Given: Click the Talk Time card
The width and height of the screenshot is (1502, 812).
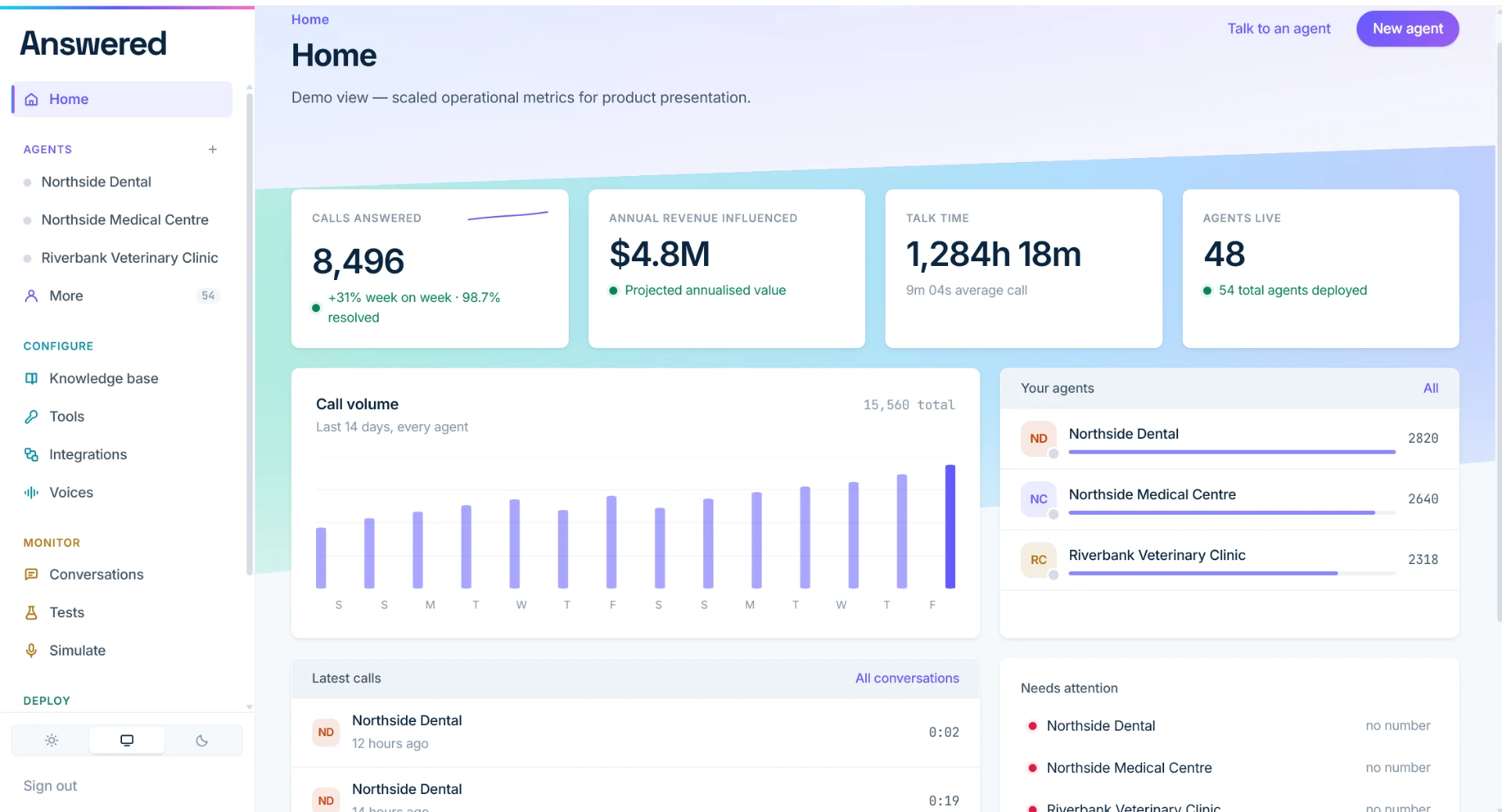Looking at the screenshot, I should coord(1023,269).
